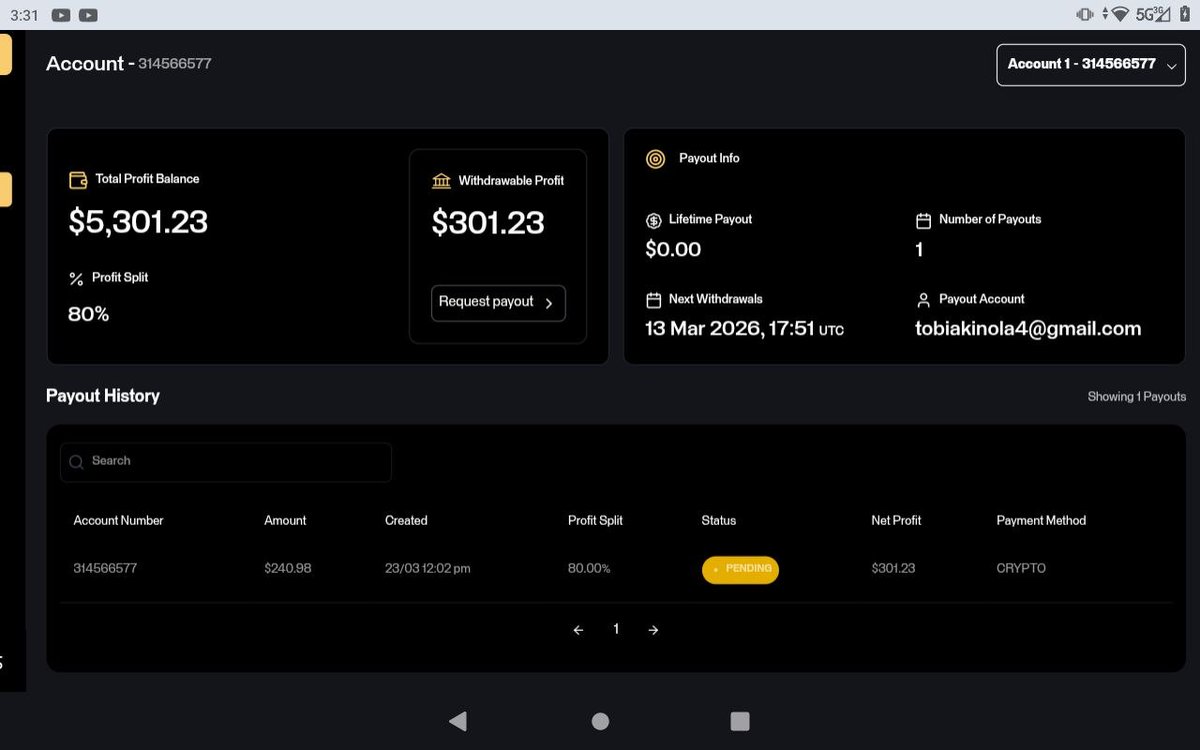The height and width of the screenshot is (750, 1200).
Task: Click the calendar icon beside Number of Payouts
Action: [x=923, y=220]
